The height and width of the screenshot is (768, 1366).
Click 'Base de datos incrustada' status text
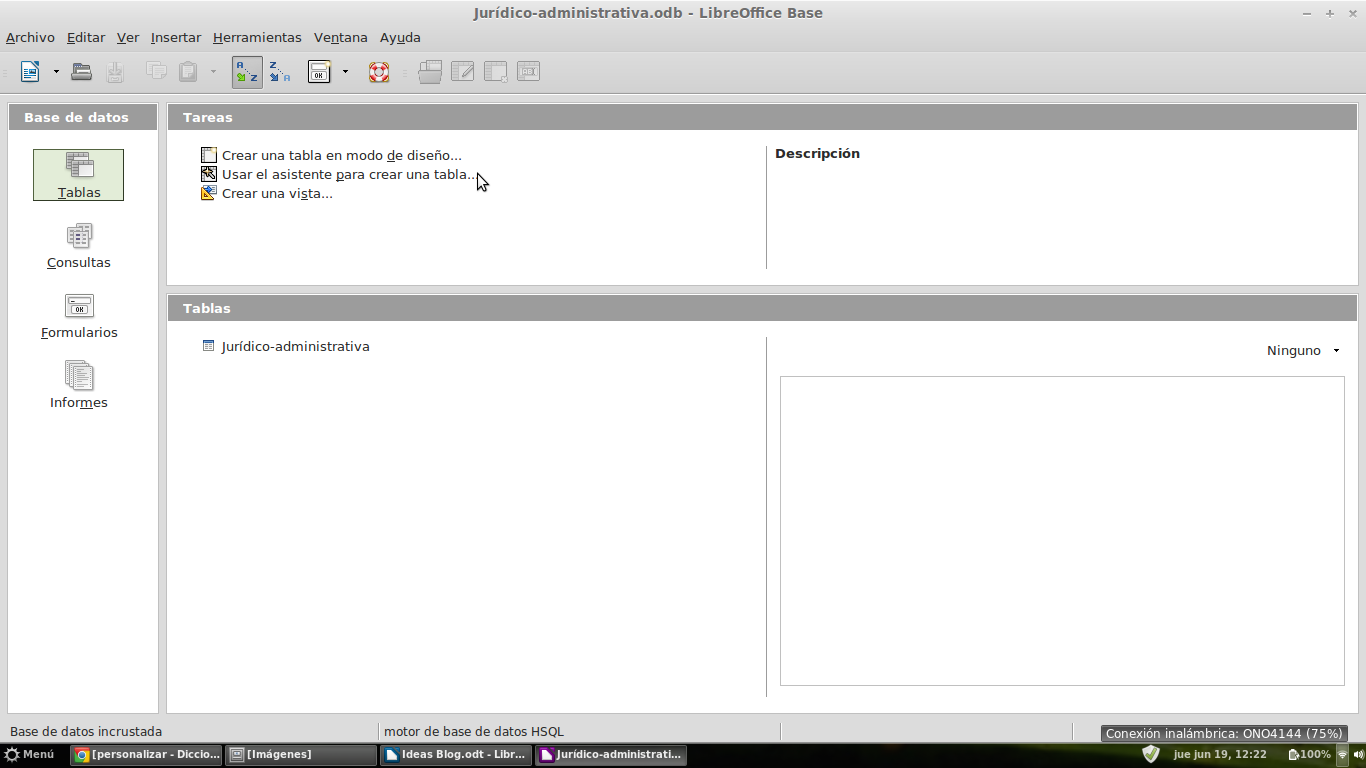[x=86, y=732]
